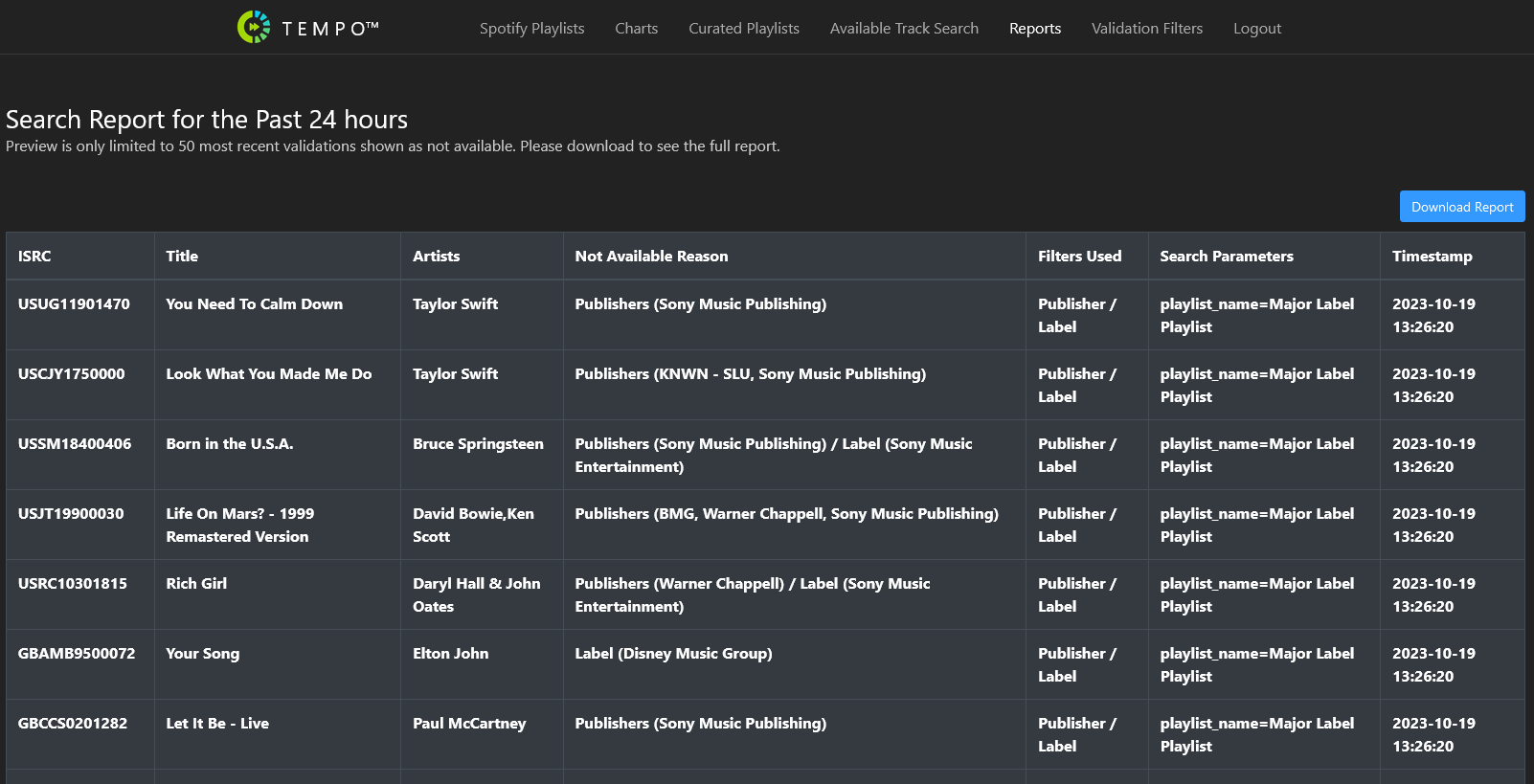This screenshot has height=784, width=1534.
Task: Open Curated Playlists from navigation
Action: [743, 29]
